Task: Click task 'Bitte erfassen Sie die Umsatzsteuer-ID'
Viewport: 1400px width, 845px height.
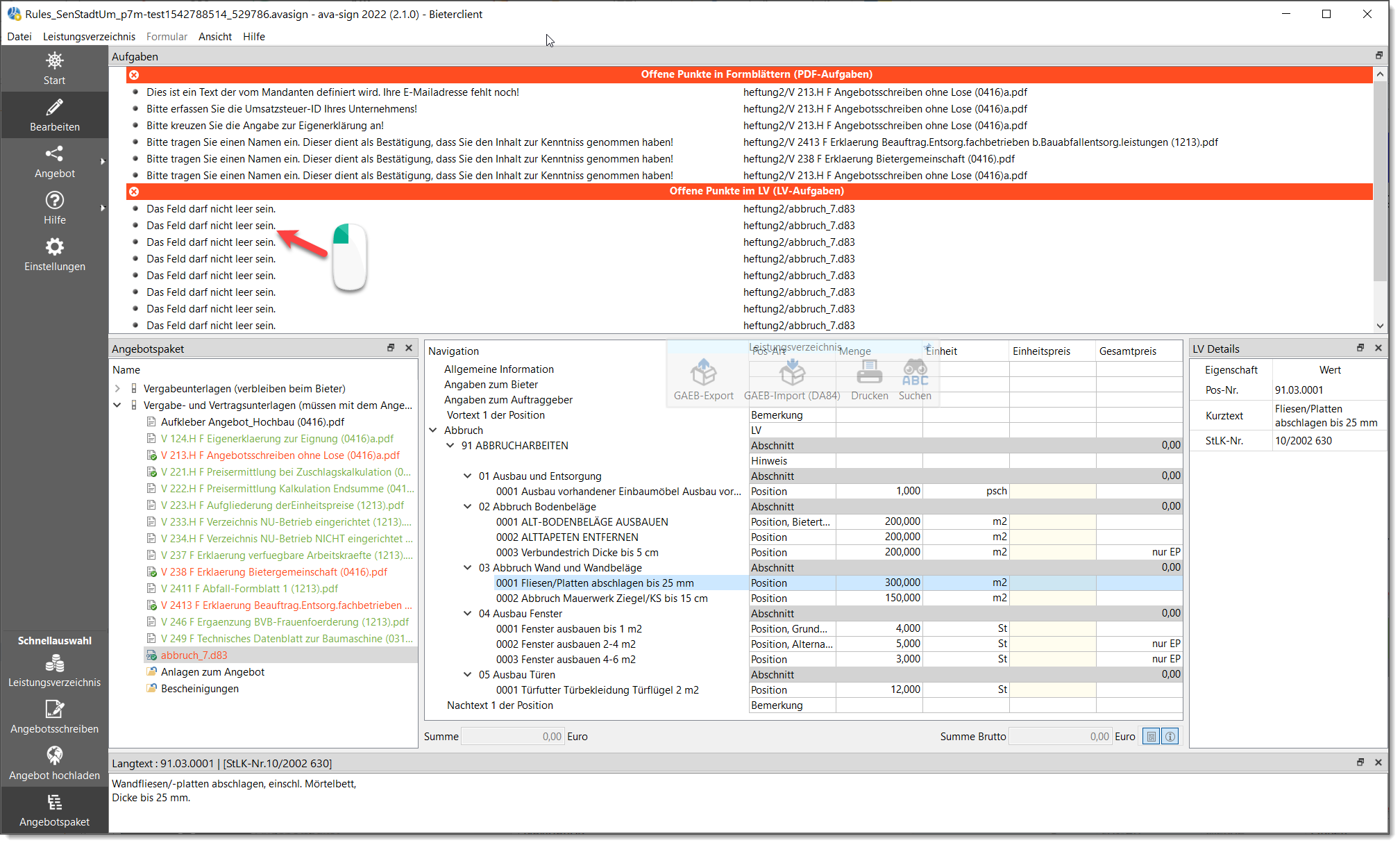Action: coord(282,108)
